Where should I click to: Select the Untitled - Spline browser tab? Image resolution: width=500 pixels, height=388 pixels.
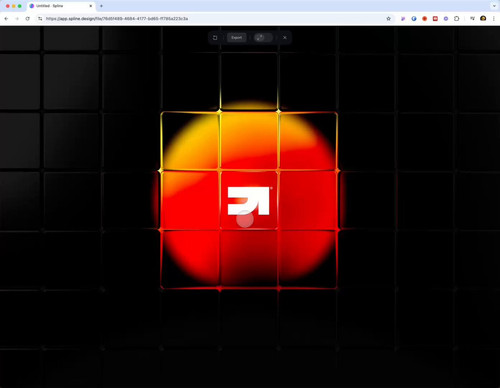[60, 6]
